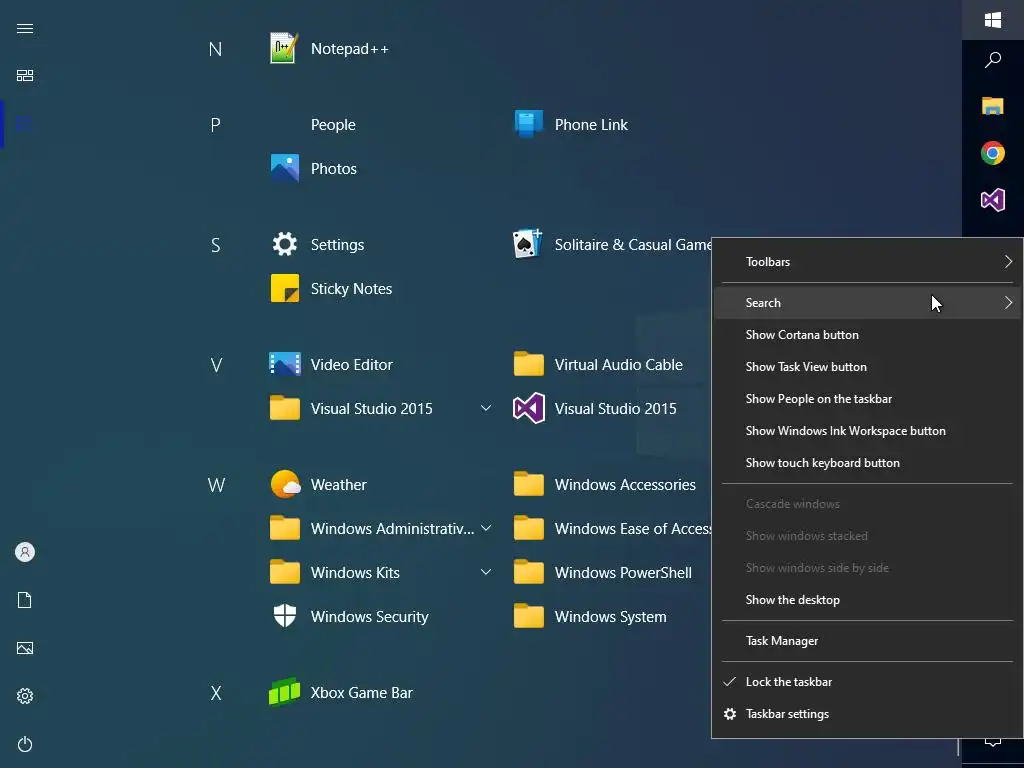Toggle Lock the taskbar option
Viewport: 1024px width, 768px height.
tap(867, 682)
